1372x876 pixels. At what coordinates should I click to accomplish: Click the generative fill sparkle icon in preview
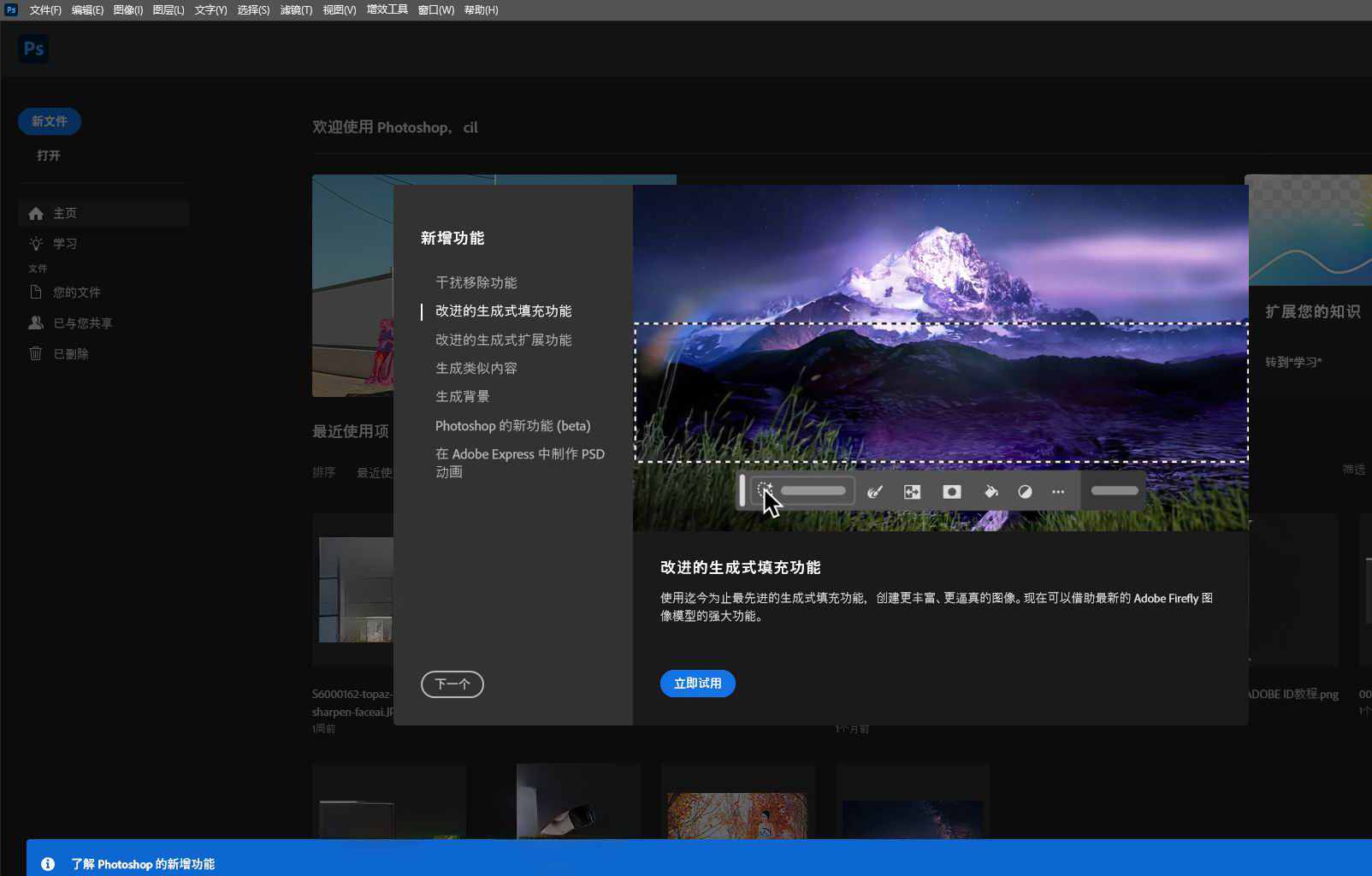[765, 491]
